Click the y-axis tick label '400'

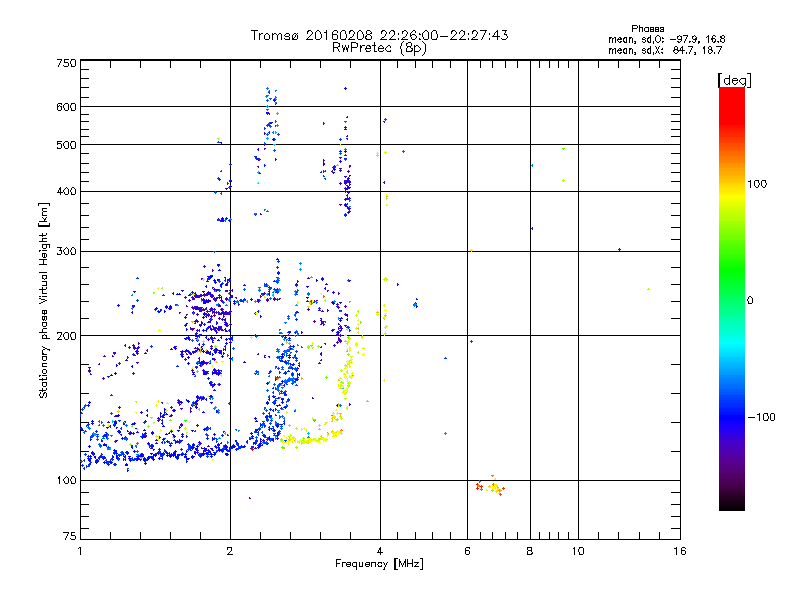pyautogui.click(x=66, y=192)
